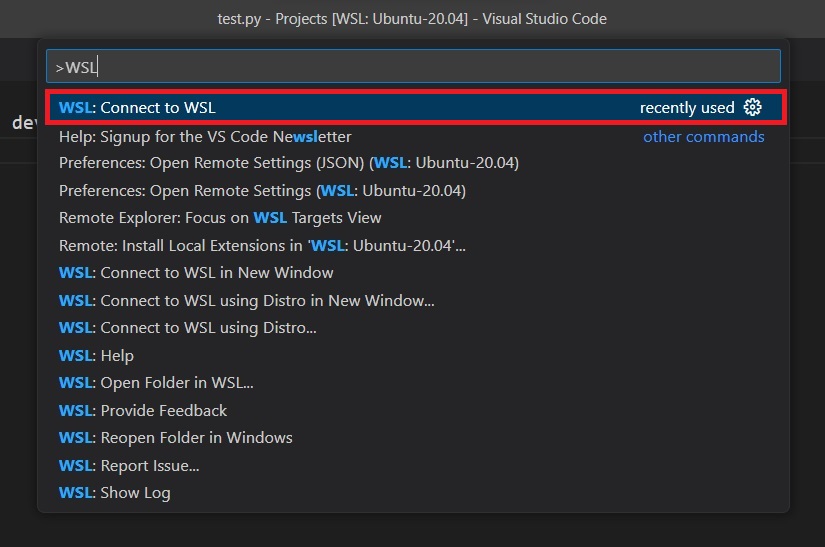The width and height of the screenshot is (825, 547).
Task: Select Connect to WSL using Distro in New Window
Action: [413, 301]
